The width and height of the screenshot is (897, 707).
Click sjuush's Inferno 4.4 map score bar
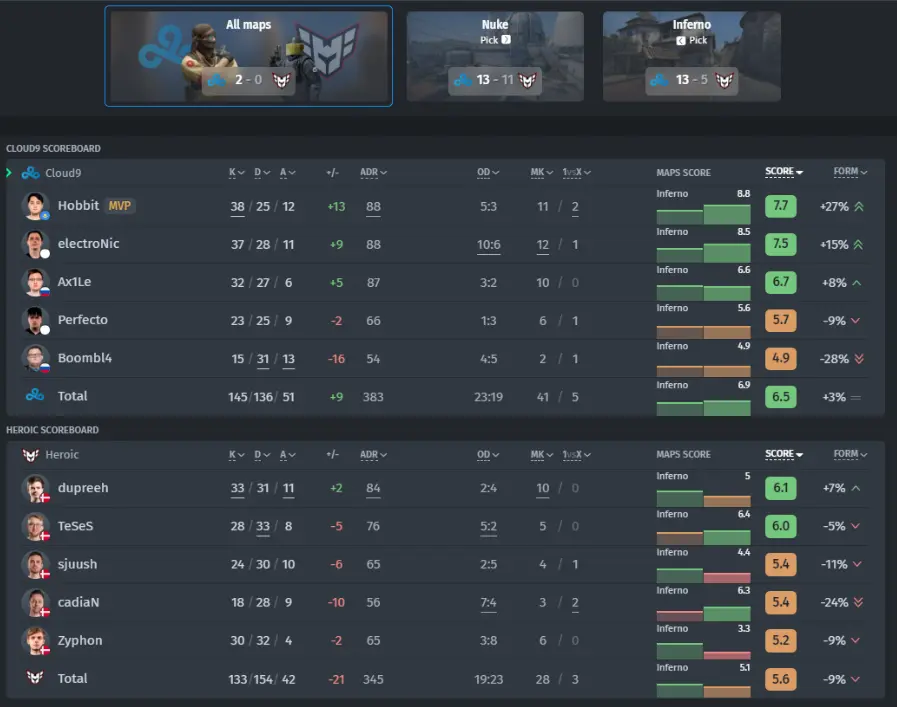click(x=727, y=577)
